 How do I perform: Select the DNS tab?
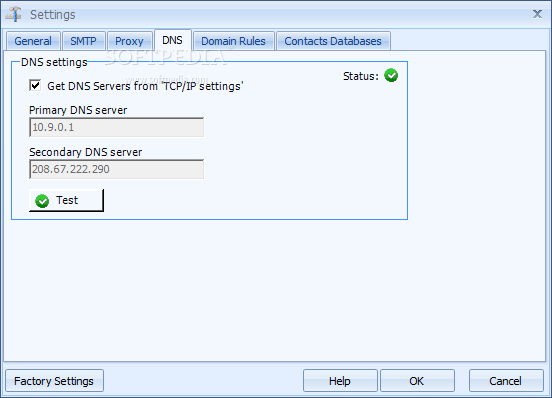(172, 40)
